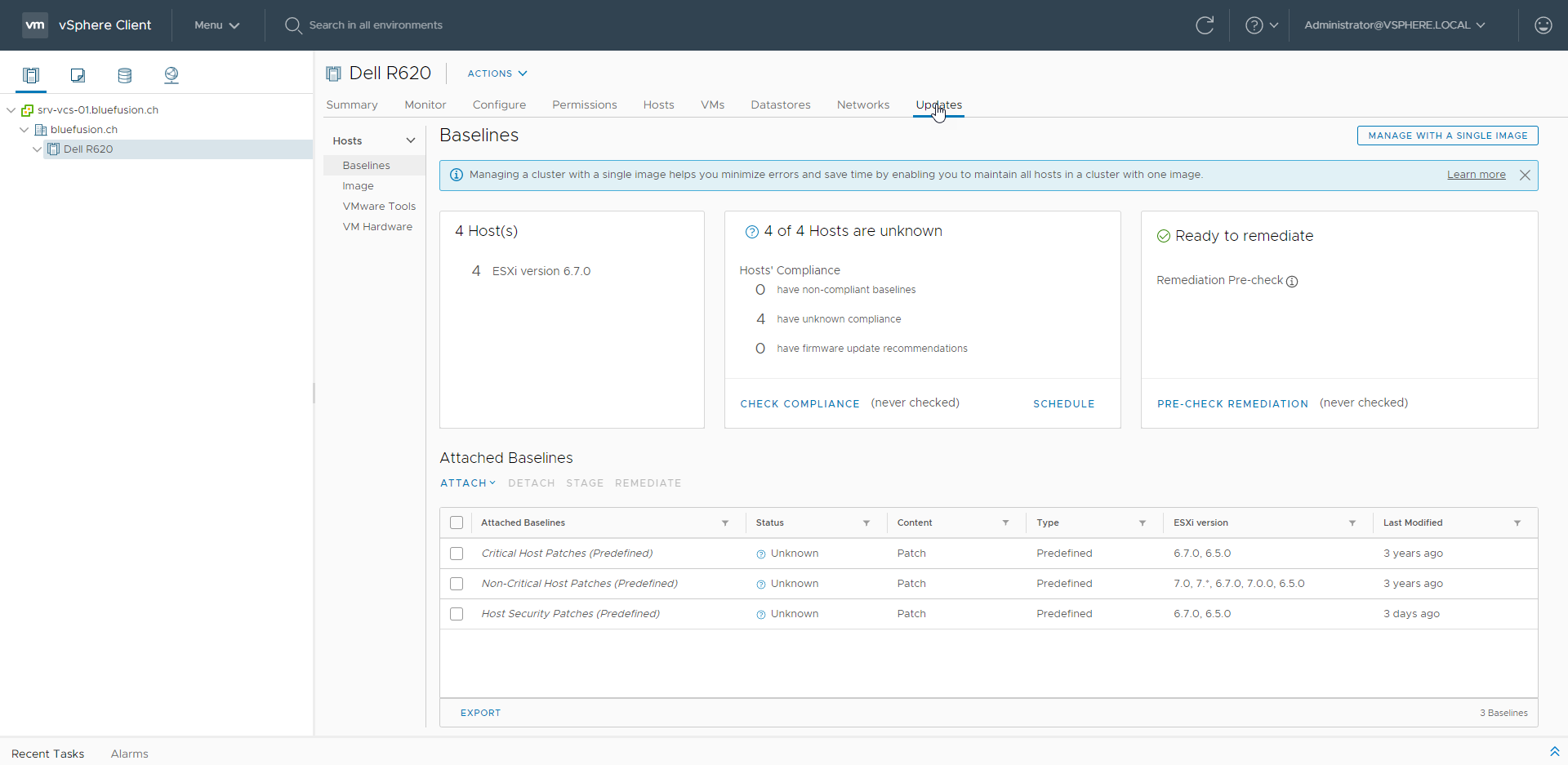Tick the Host Security Patches checkbox
Screen dimensions: 1568x765
[x=457, y=614]
